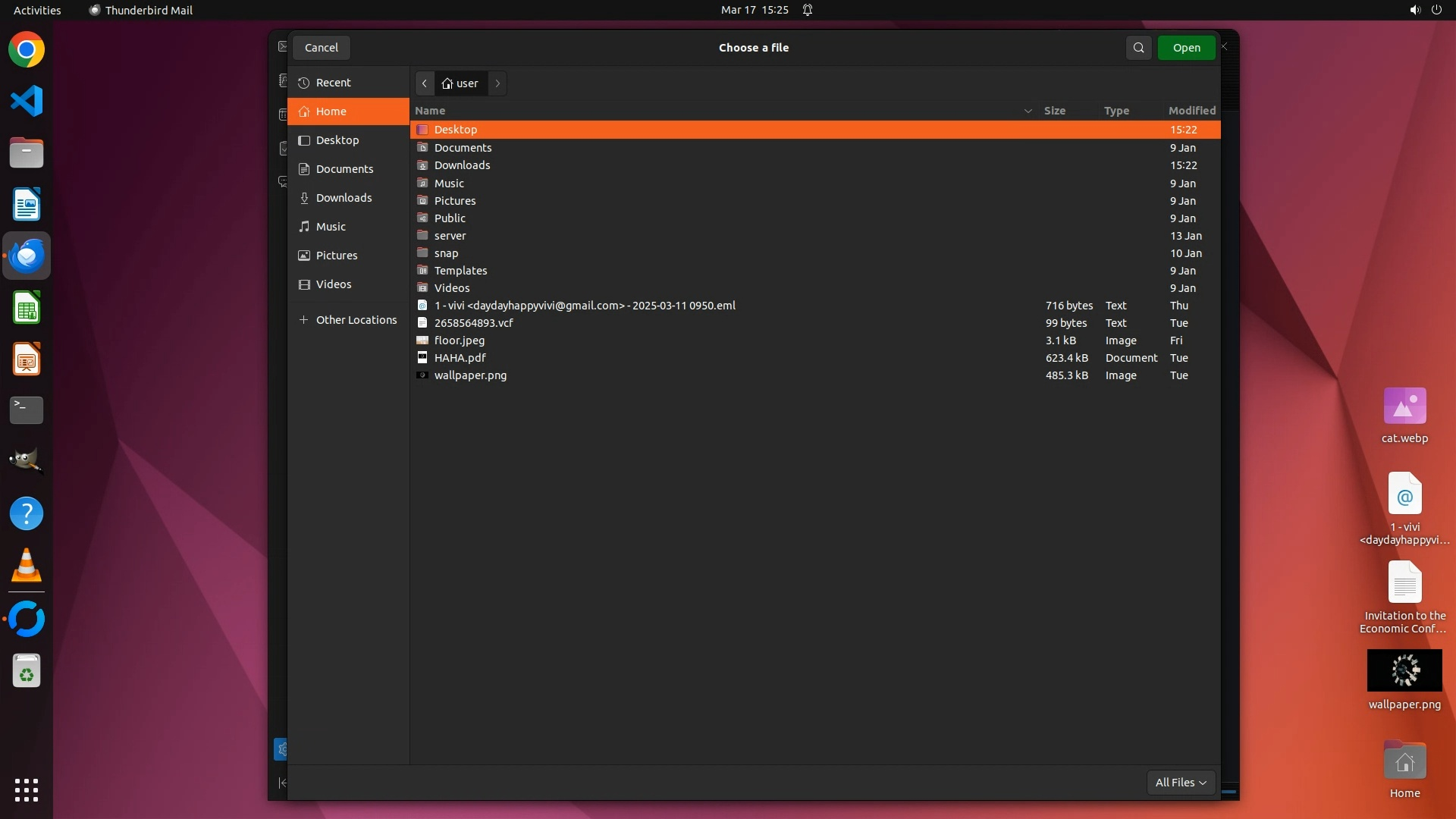Click the user home path button
1456x819 pixels.
click(460, 83)
